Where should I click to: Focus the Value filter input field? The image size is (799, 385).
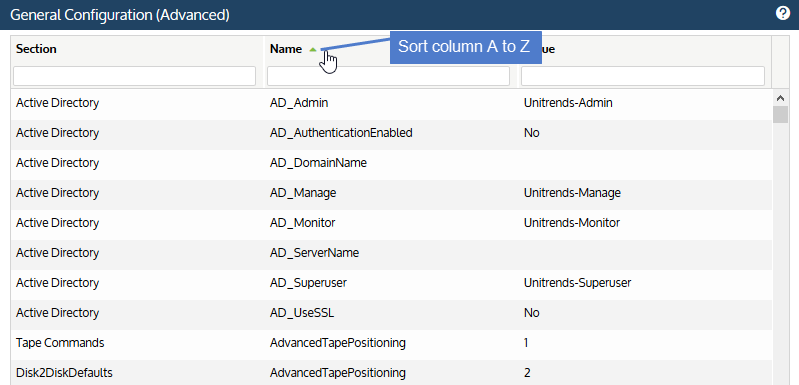(x=643, y=76)
